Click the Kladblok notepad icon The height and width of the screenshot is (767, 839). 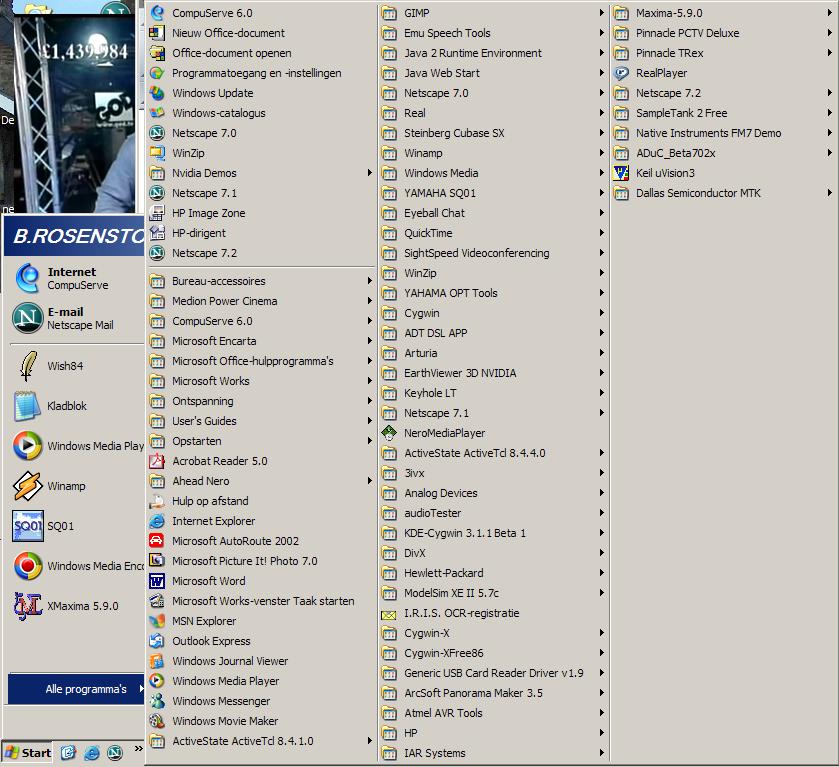point(27,406)
